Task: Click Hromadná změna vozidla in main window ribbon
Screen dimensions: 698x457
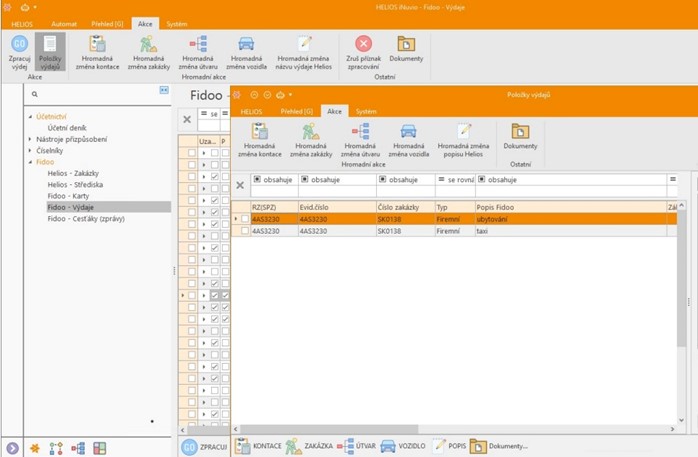Action: pos(246,53)
